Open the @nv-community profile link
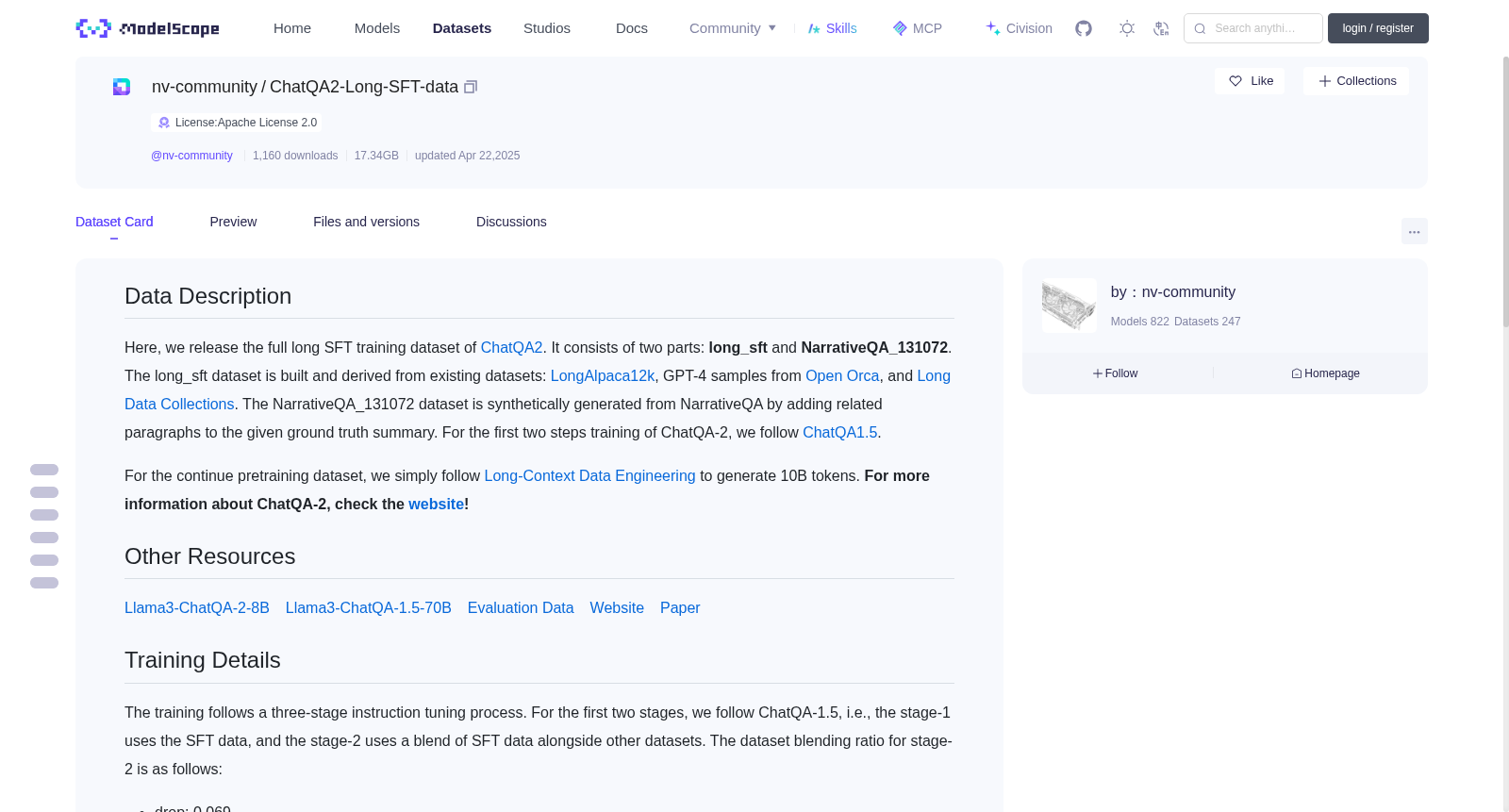Image resolution: width=1509 pixels, height=812 pixels. point(191,156)
